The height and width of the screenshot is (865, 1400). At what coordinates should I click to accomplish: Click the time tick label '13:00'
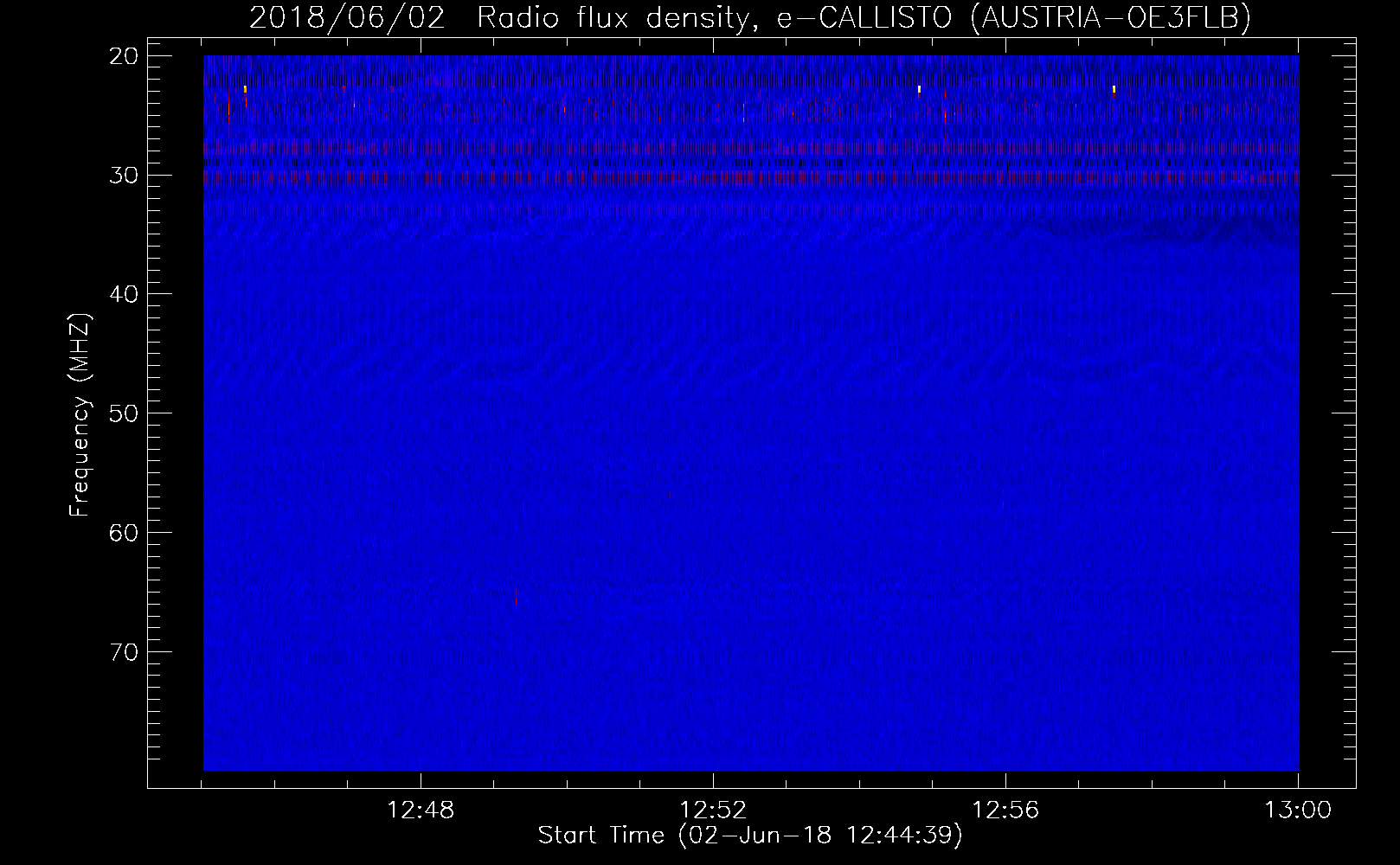coord(1298,811)
